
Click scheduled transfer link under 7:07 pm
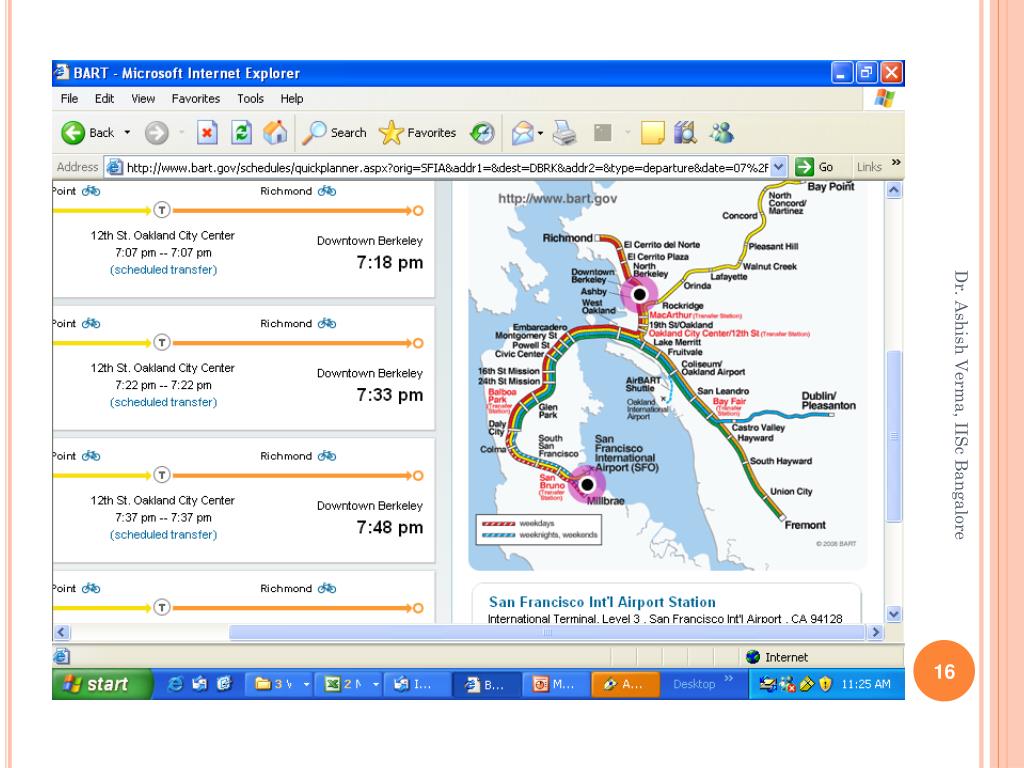tap(163, 270)
